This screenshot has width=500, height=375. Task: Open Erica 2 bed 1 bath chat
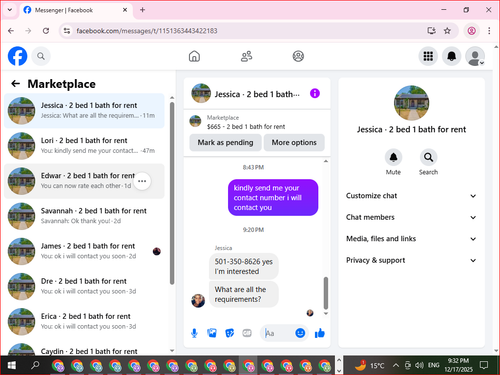click(x=84, y=322)
